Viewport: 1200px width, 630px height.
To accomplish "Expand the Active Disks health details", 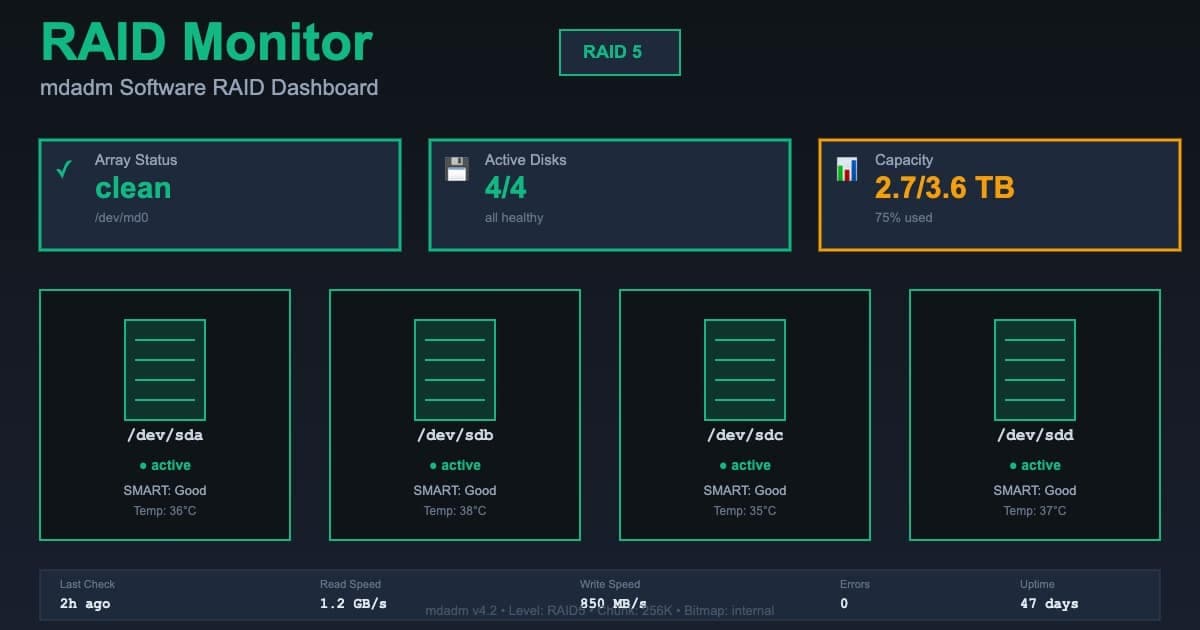I will pos(610,194).
